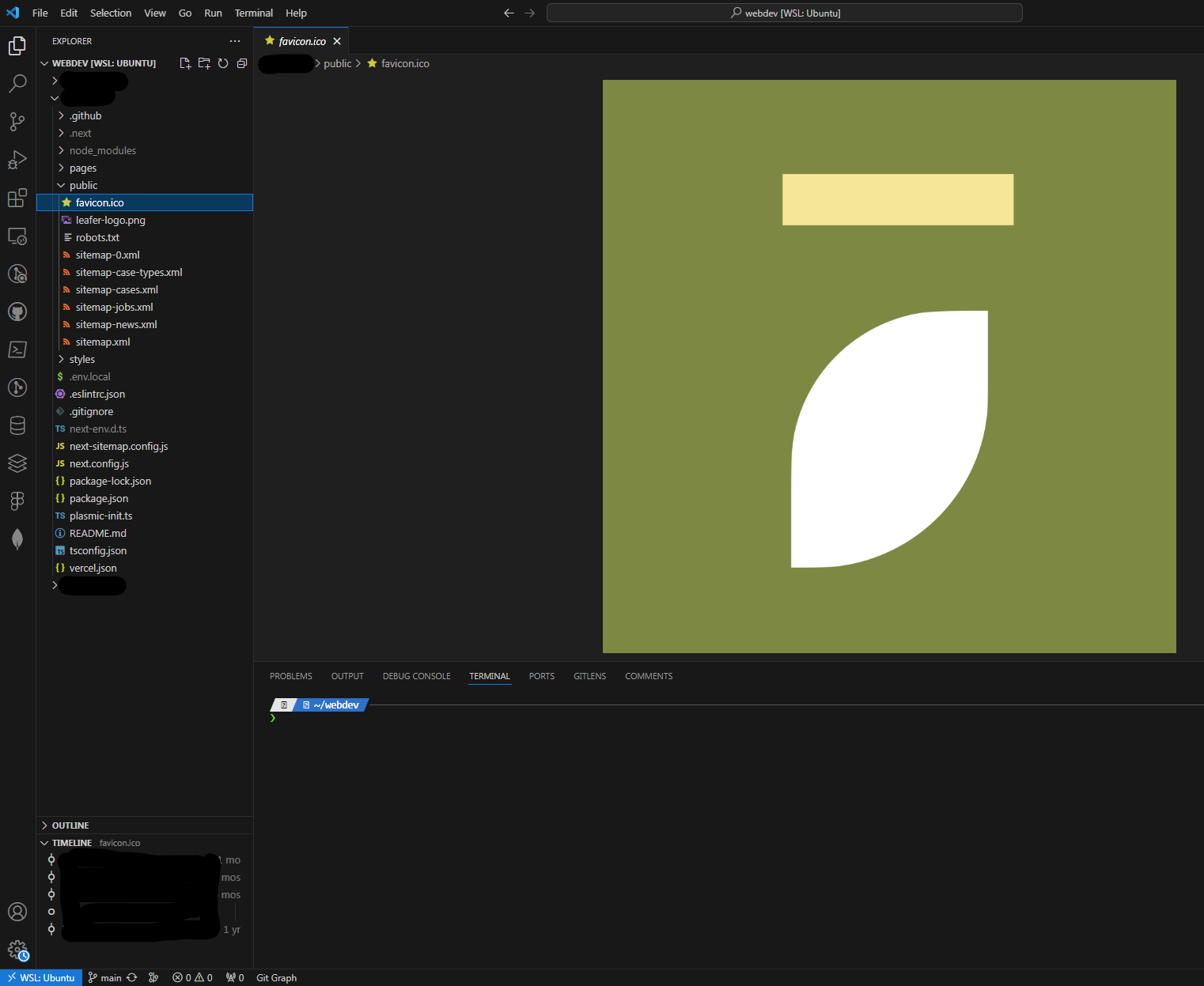This screenshot has height=986, width=1204.
Task: Open Run and Debug view
Action: [x=17, y=160]
